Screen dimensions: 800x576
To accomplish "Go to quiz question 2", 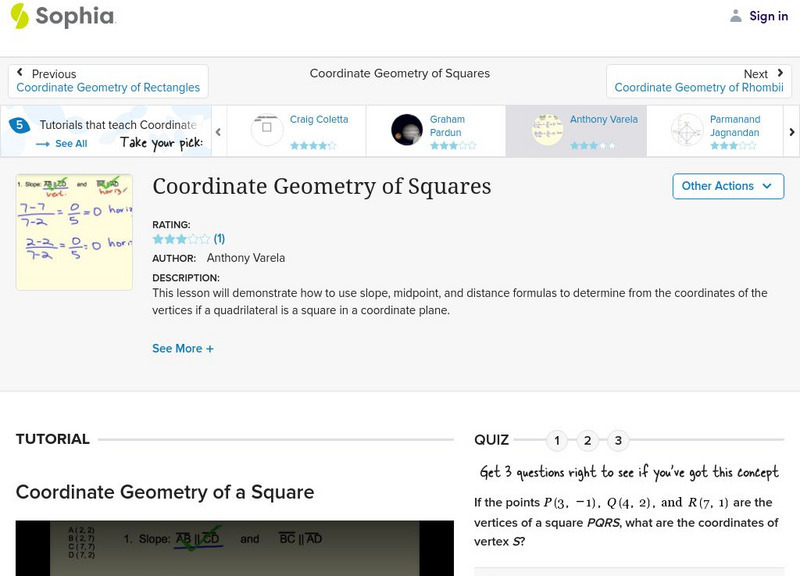I will (x=588, y=441).
